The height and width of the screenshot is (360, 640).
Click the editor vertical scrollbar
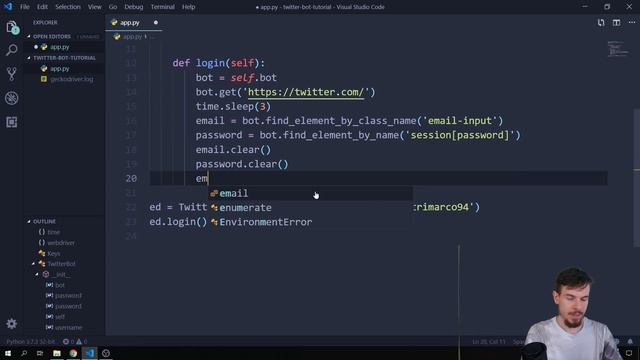click(637, 178)
